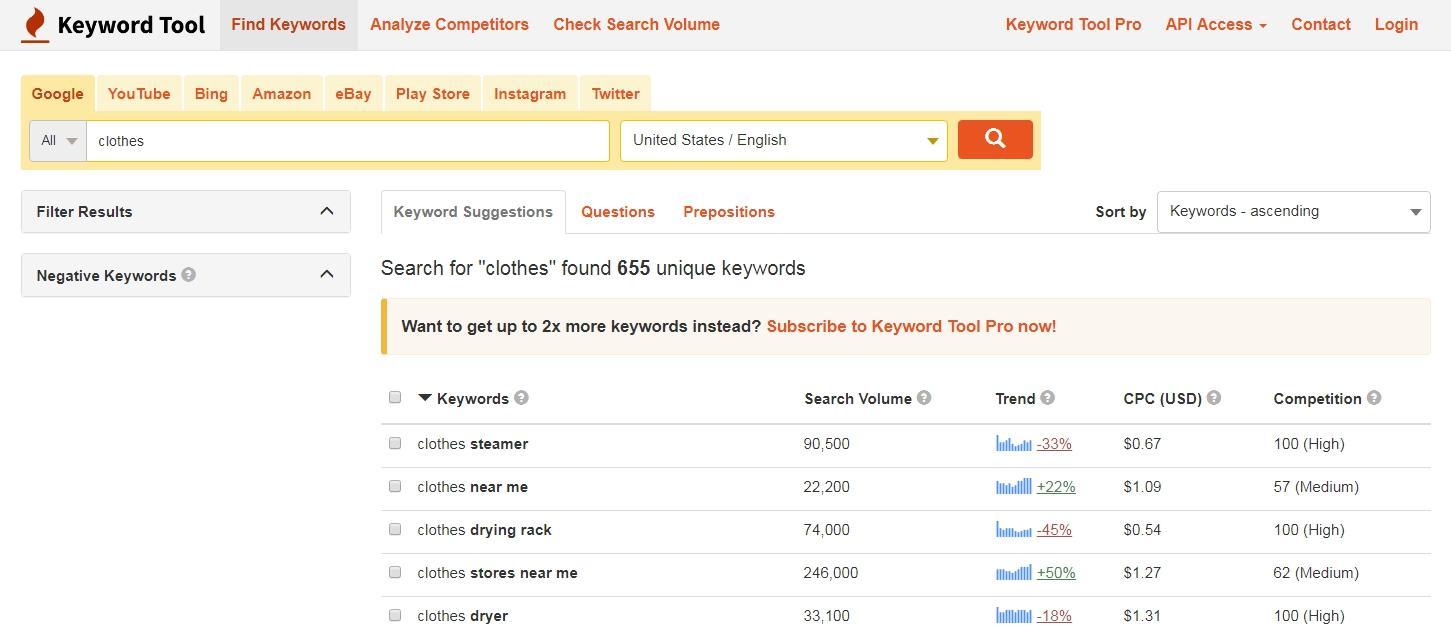
Task: Go to Analyze Competitors
Action: [x=449, y=25]
